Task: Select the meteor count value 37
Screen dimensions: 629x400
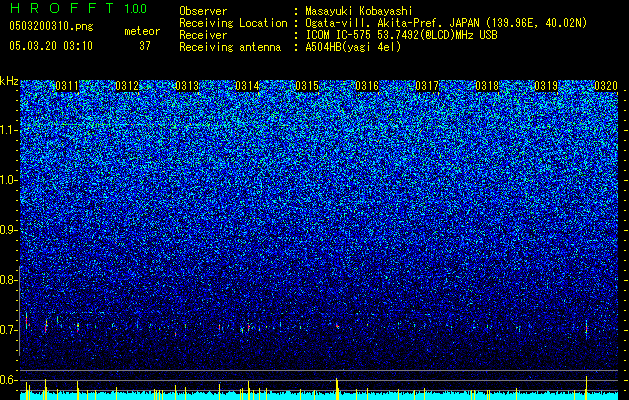Action: [145, 46]
